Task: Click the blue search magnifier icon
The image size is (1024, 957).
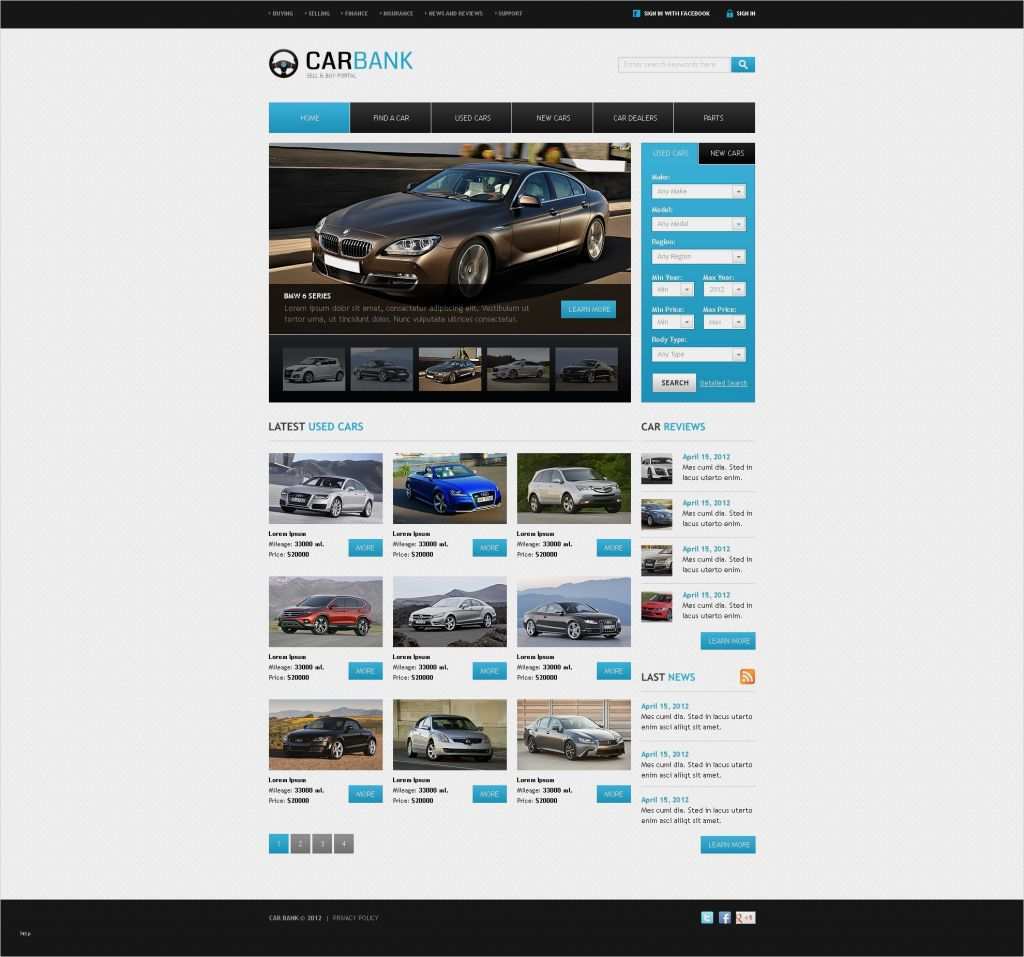Action: click(743, 64)
